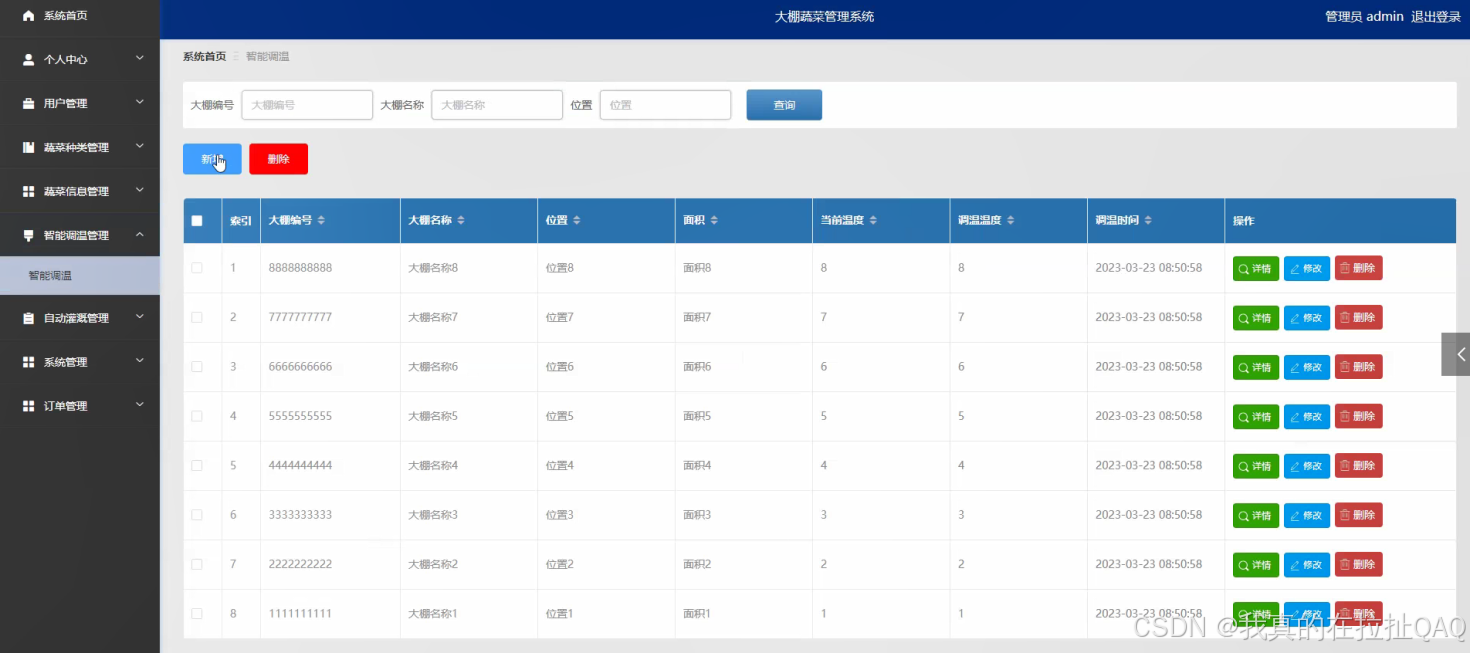1470x653 pixels.
Task: Sort by 当前温度 column arrows
Action: pyautogui.click(x=873, y=221)
